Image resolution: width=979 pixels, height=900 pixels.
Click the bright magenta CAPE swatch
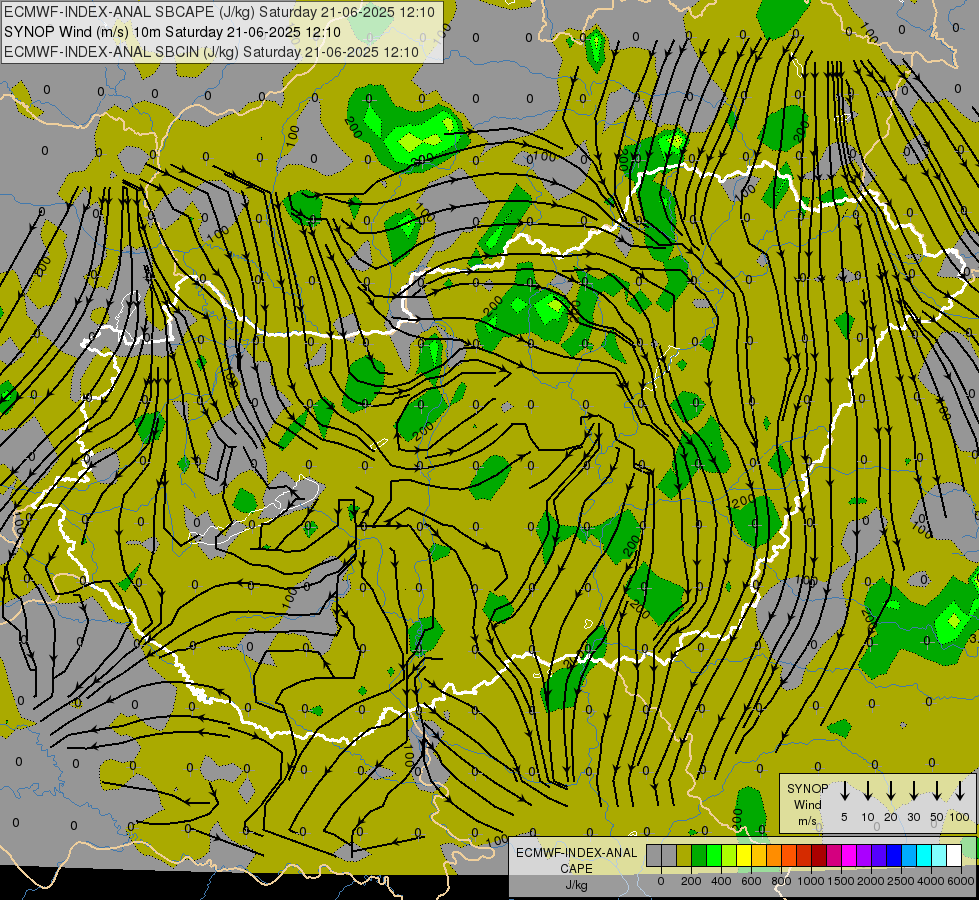[x=850, y=855]
